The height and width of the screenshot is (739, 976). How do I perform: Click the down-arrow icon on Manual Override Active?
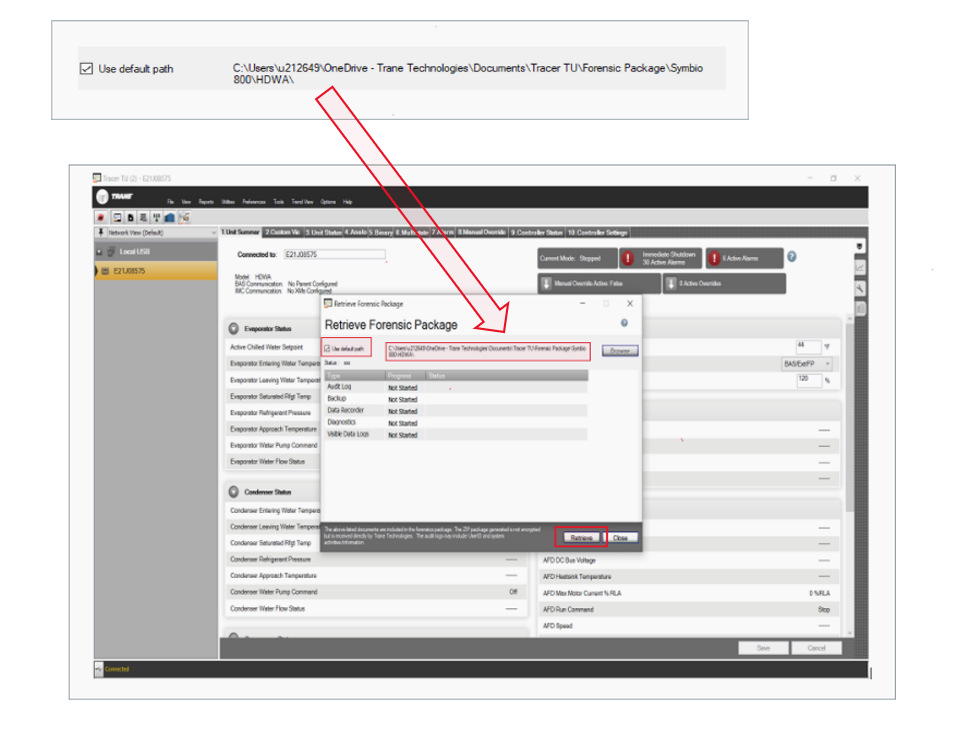coord(547,283)
